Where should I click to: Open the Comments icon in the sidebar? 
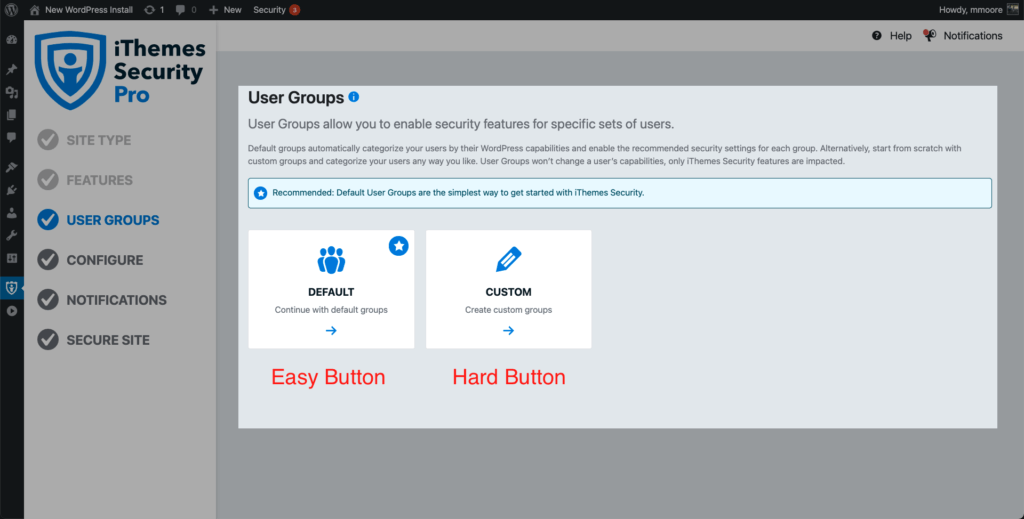(x=11, y=138)
